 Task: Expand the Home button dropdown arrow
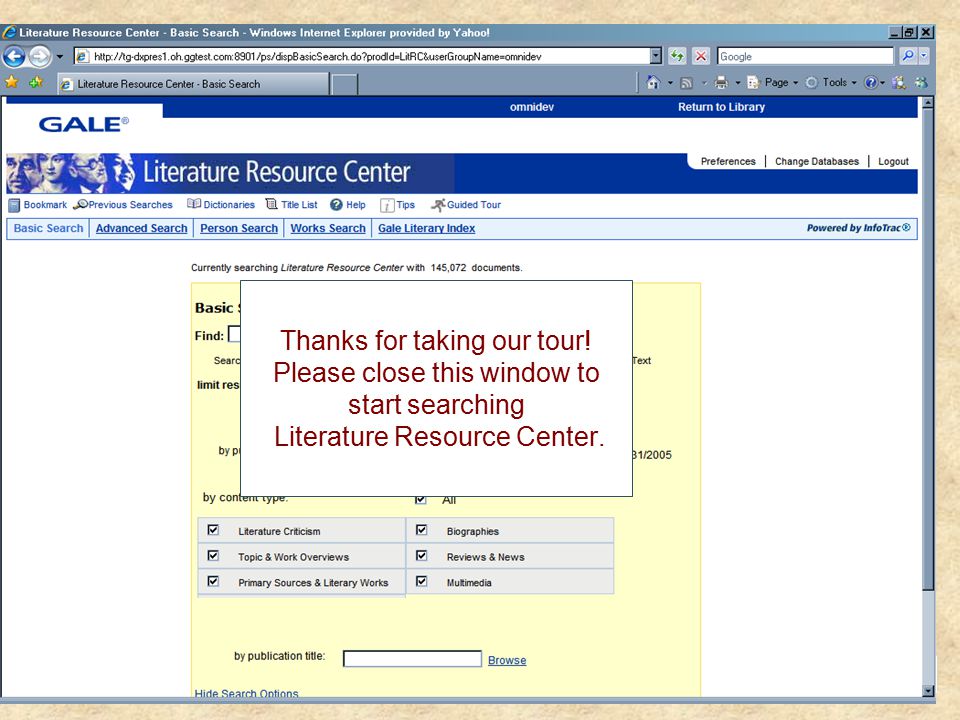pos(670,83)
